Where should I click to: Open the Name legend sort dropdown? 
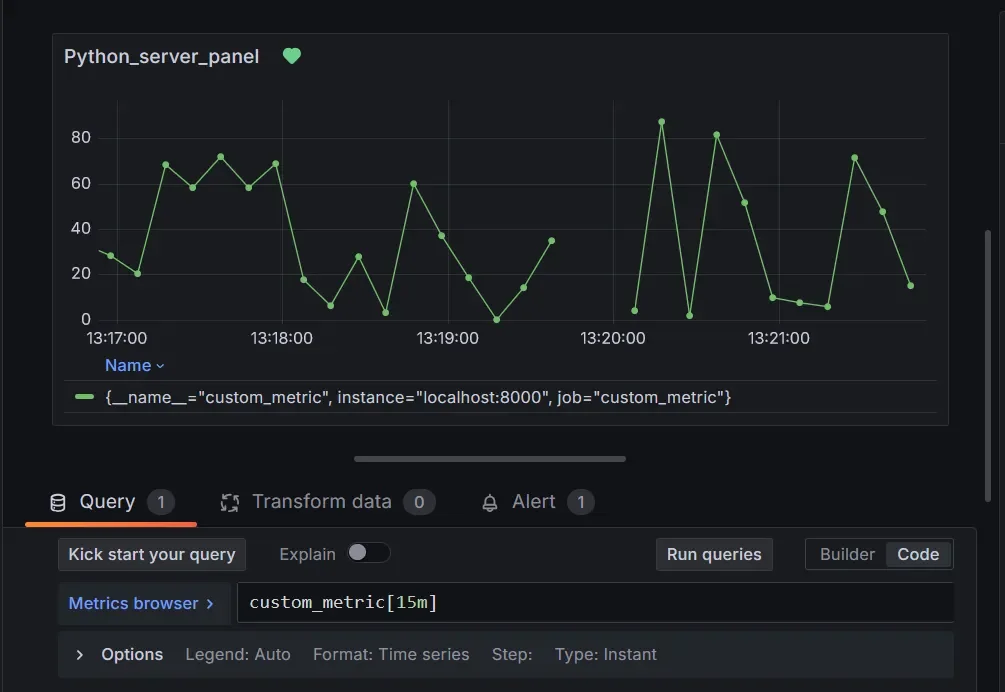pyautogui.click(x=135, y=365)
